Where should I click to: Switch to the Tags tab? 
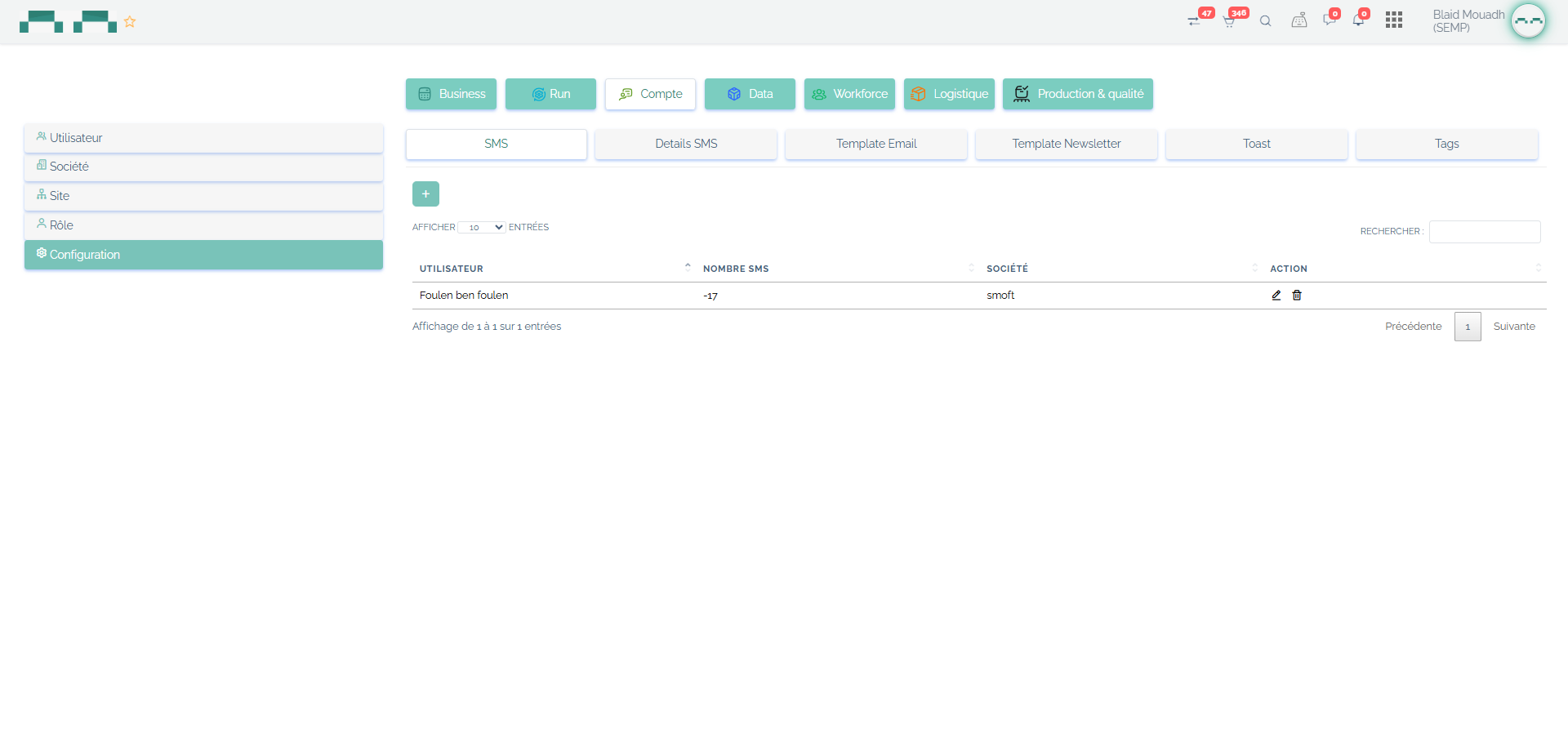[1447, 144]
